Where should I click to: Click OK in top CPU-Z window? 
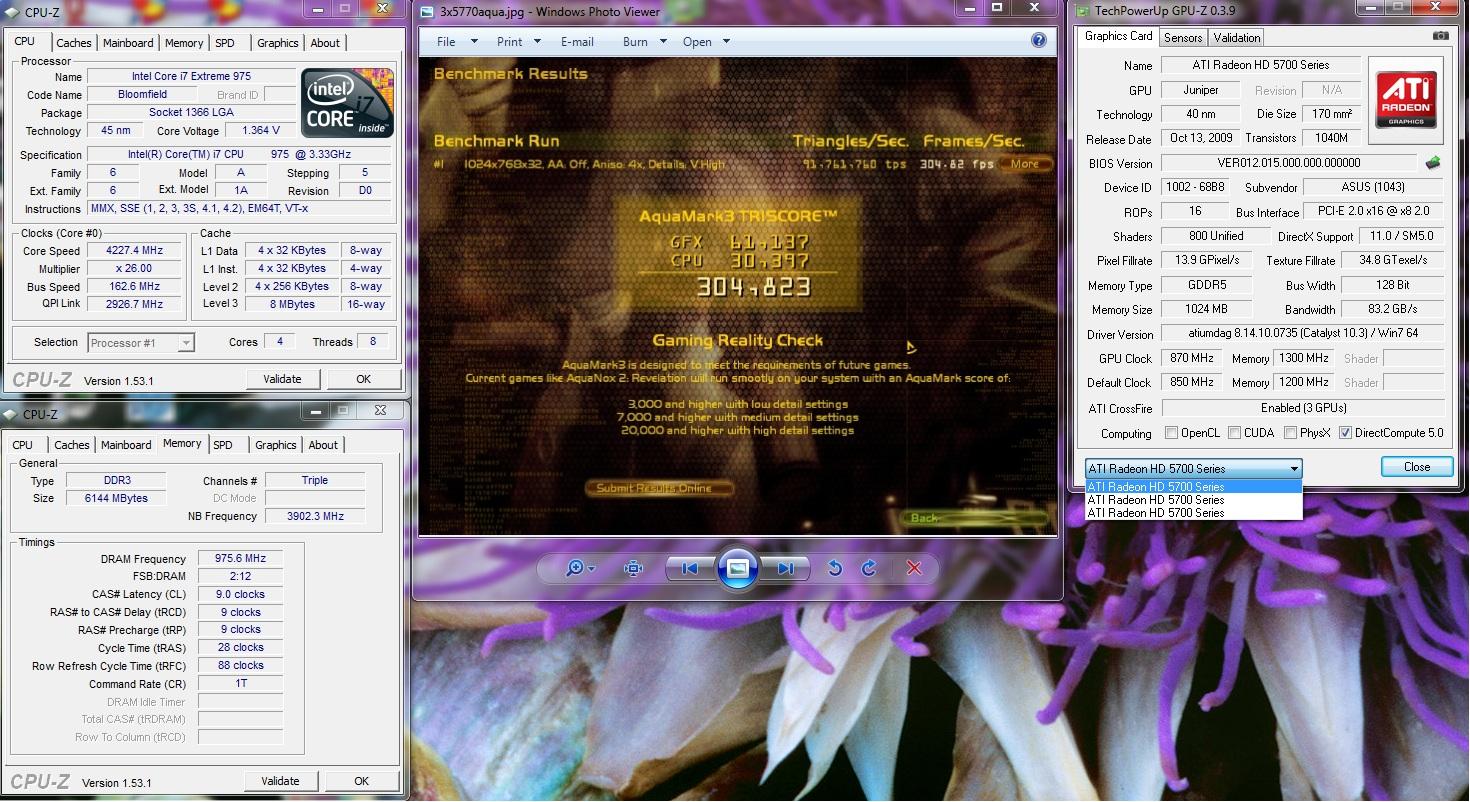[x=364, y=379]
